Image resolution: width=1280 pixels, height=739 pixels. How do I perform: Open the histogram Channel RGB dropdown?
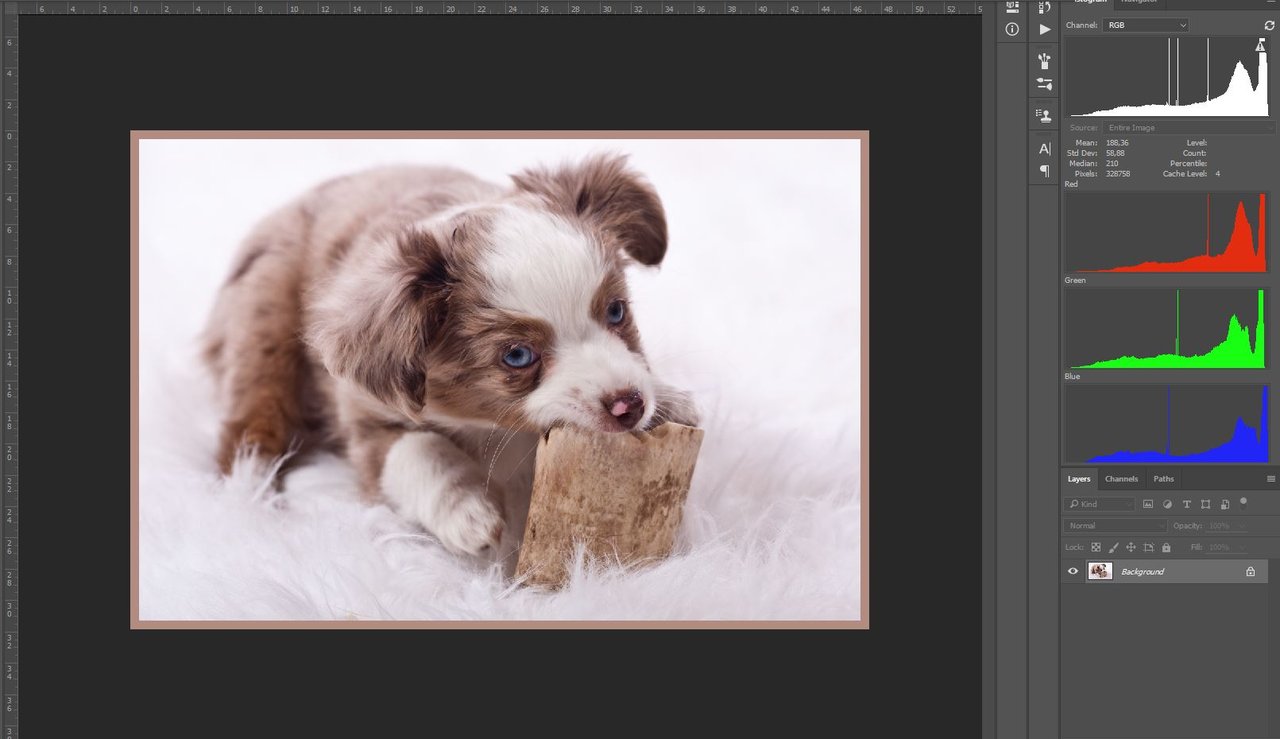[x=1145, y=25]
